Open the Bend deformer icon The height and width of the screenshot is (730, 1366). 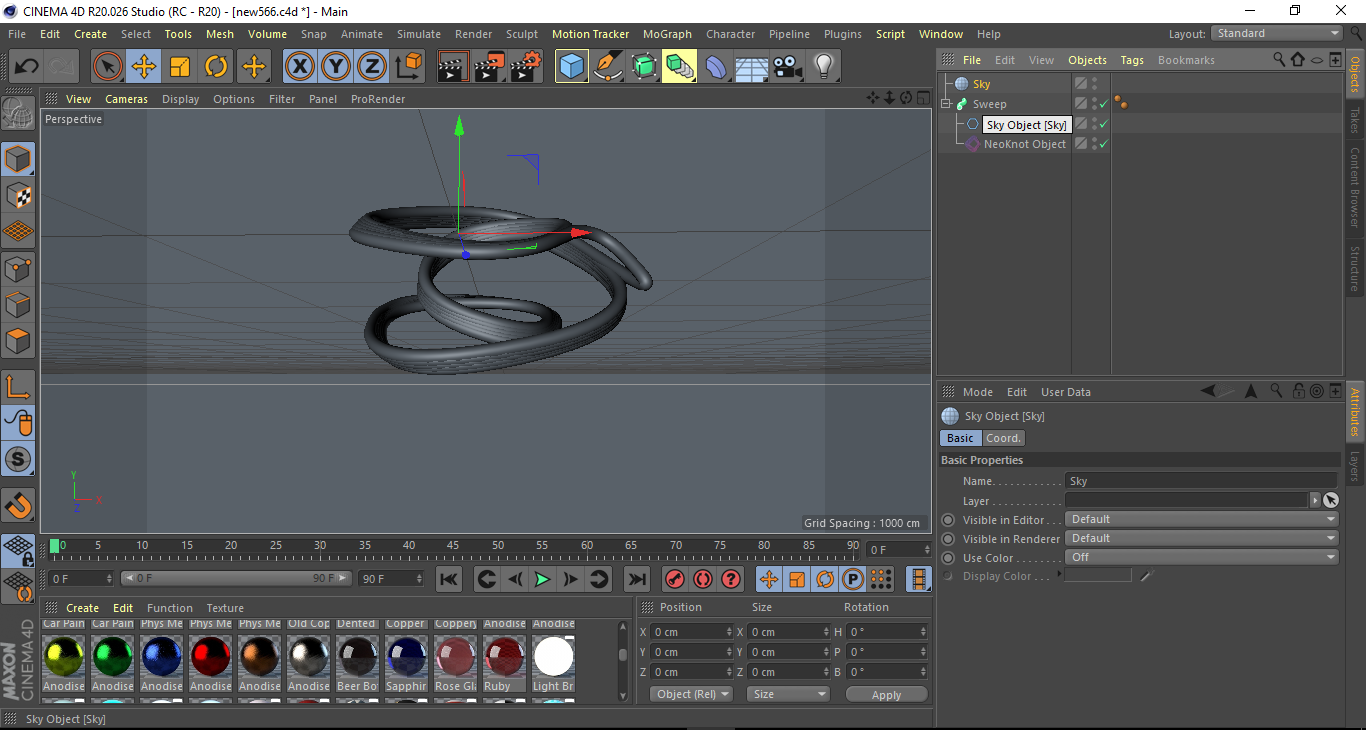(x=716, y=67)
